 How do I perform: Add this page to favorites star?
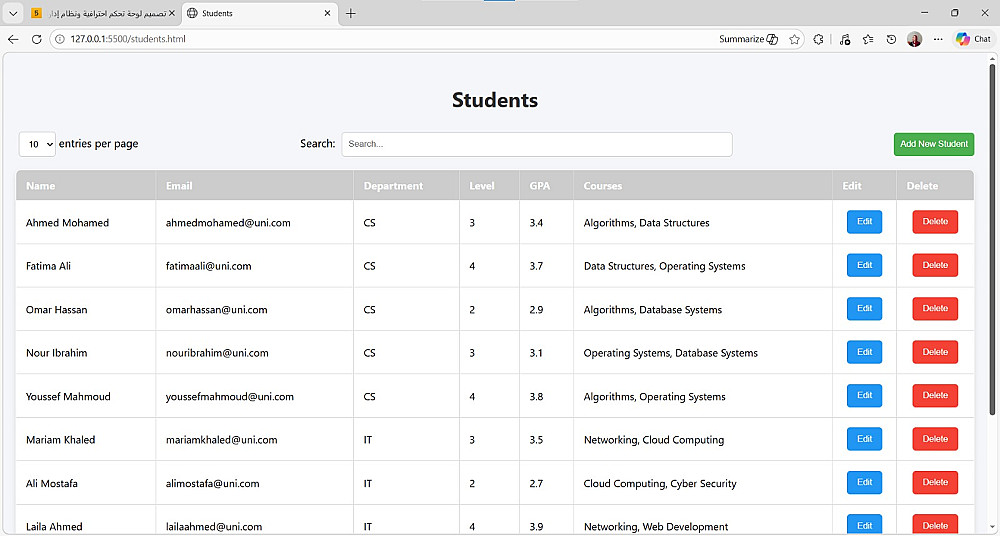pos(795,39)
